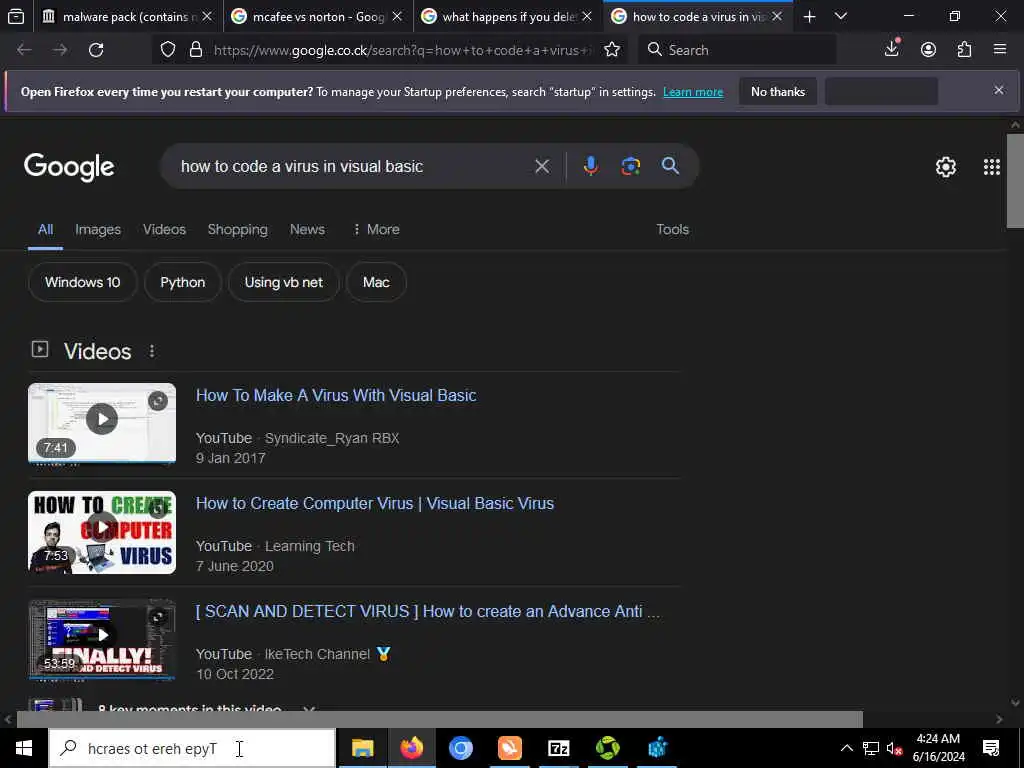Select the News search tab
1024x768 pixels.
tap(308, 229)
